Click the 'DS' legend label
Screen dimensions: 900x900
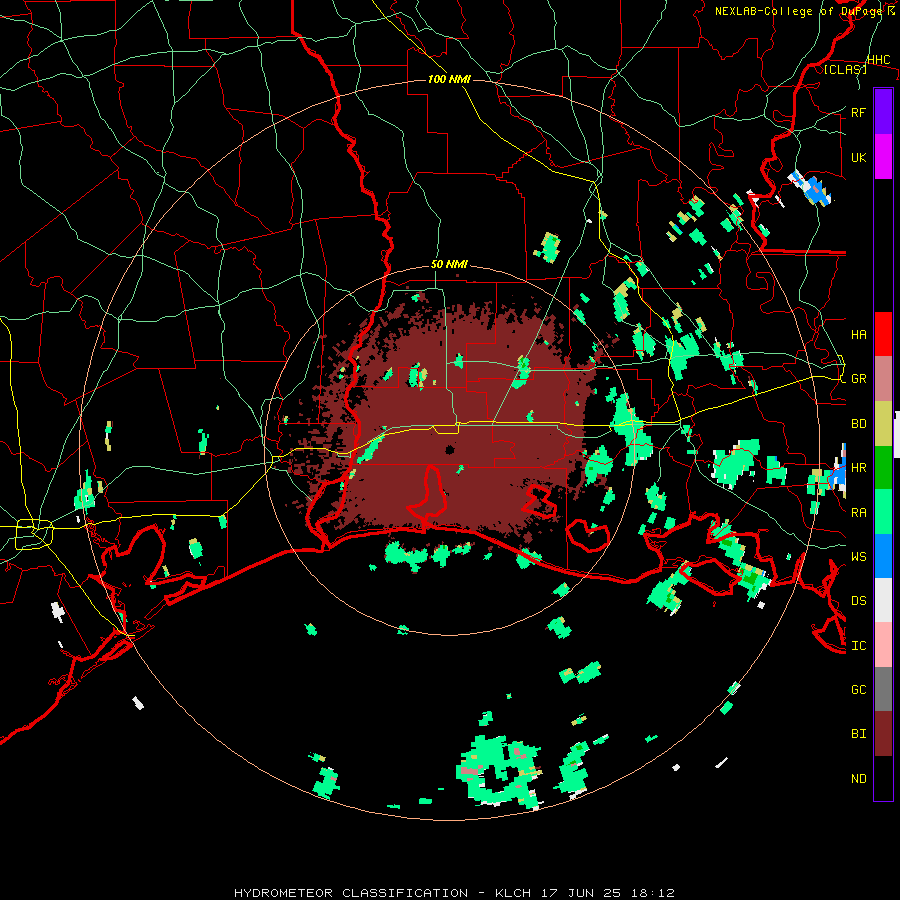coord(858,601)
